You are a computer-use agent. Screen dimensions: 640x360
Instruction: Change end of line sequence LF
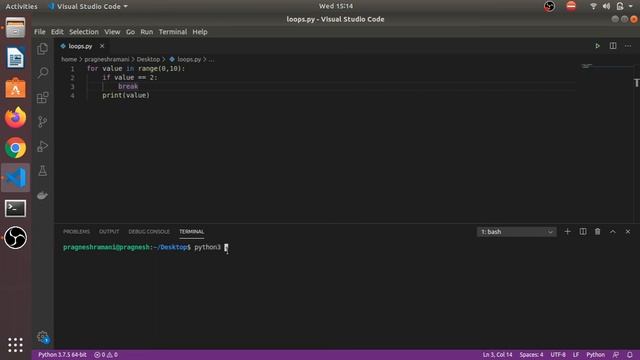coord(576,355)
